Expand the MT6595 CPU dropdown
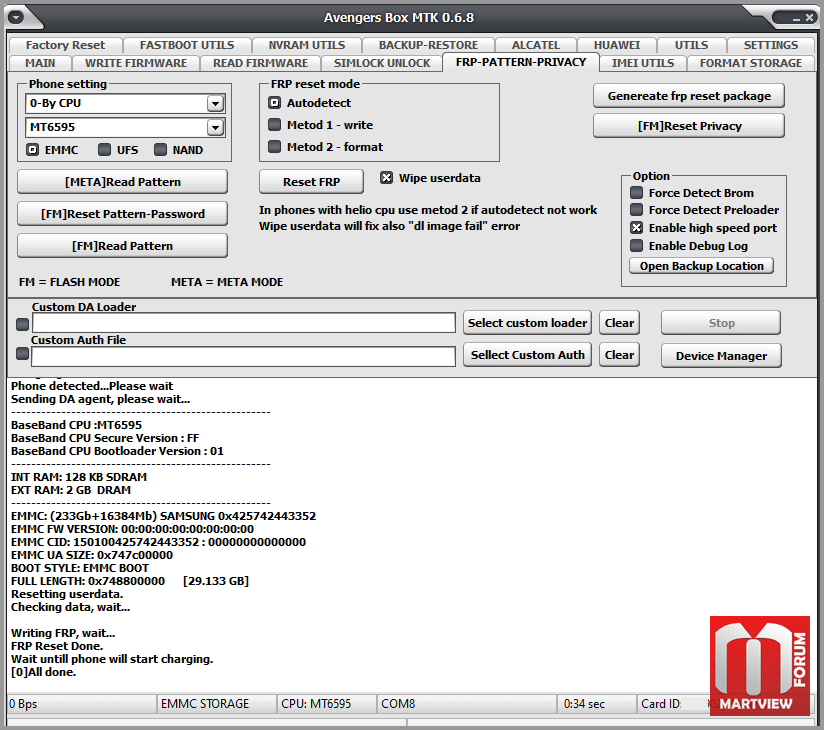The image size is (824, 730). coord(215,127)
